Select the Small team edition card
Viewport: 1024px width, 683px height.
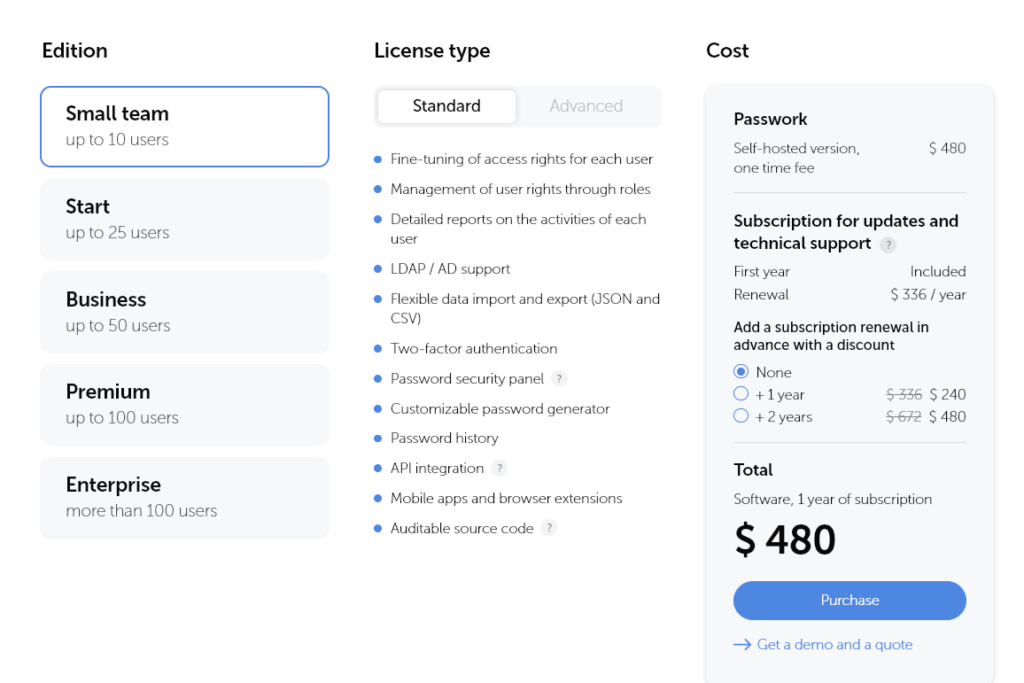click(185, 127)
